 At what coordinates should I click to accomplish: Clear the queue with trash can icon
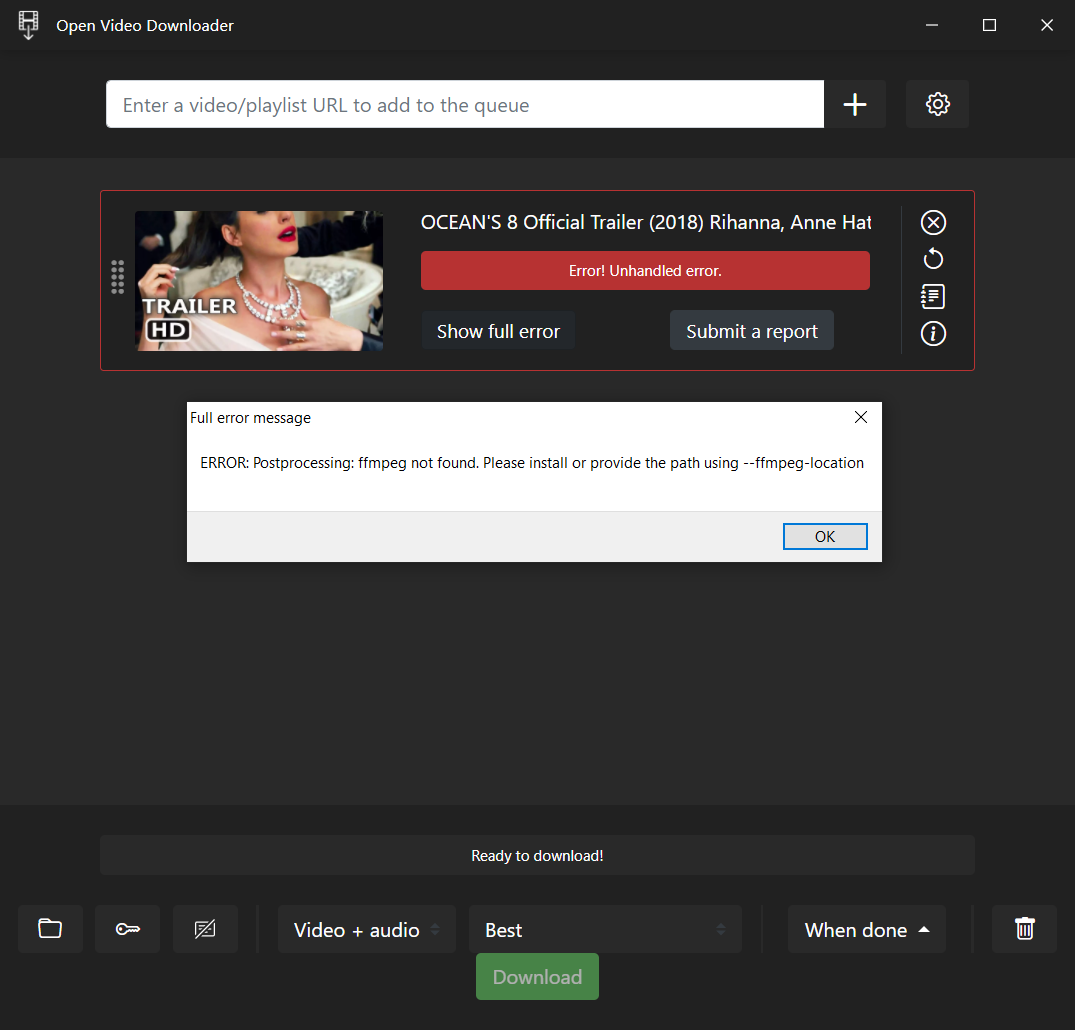click(1024, 929)
